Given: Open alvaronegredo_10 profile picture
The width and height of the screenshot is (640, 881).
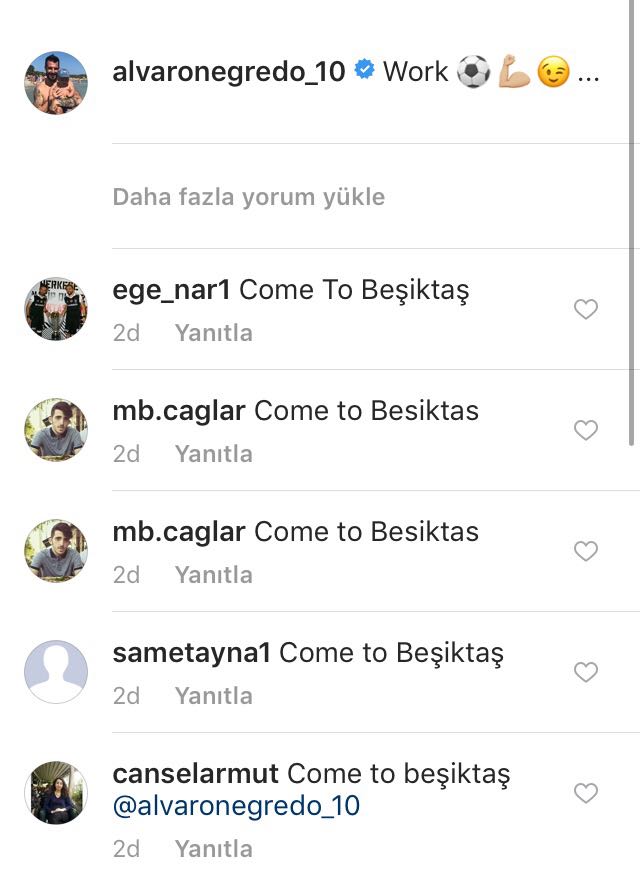Looking at the screenshot, I should pyautogui.click(x=56, y=83).
